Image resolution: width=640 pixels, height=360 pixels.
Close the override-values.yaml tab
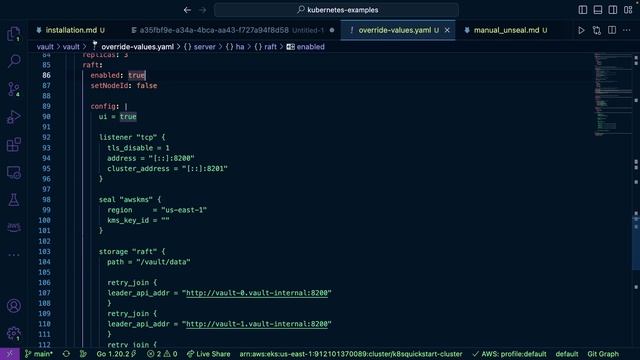pos(447,30)
